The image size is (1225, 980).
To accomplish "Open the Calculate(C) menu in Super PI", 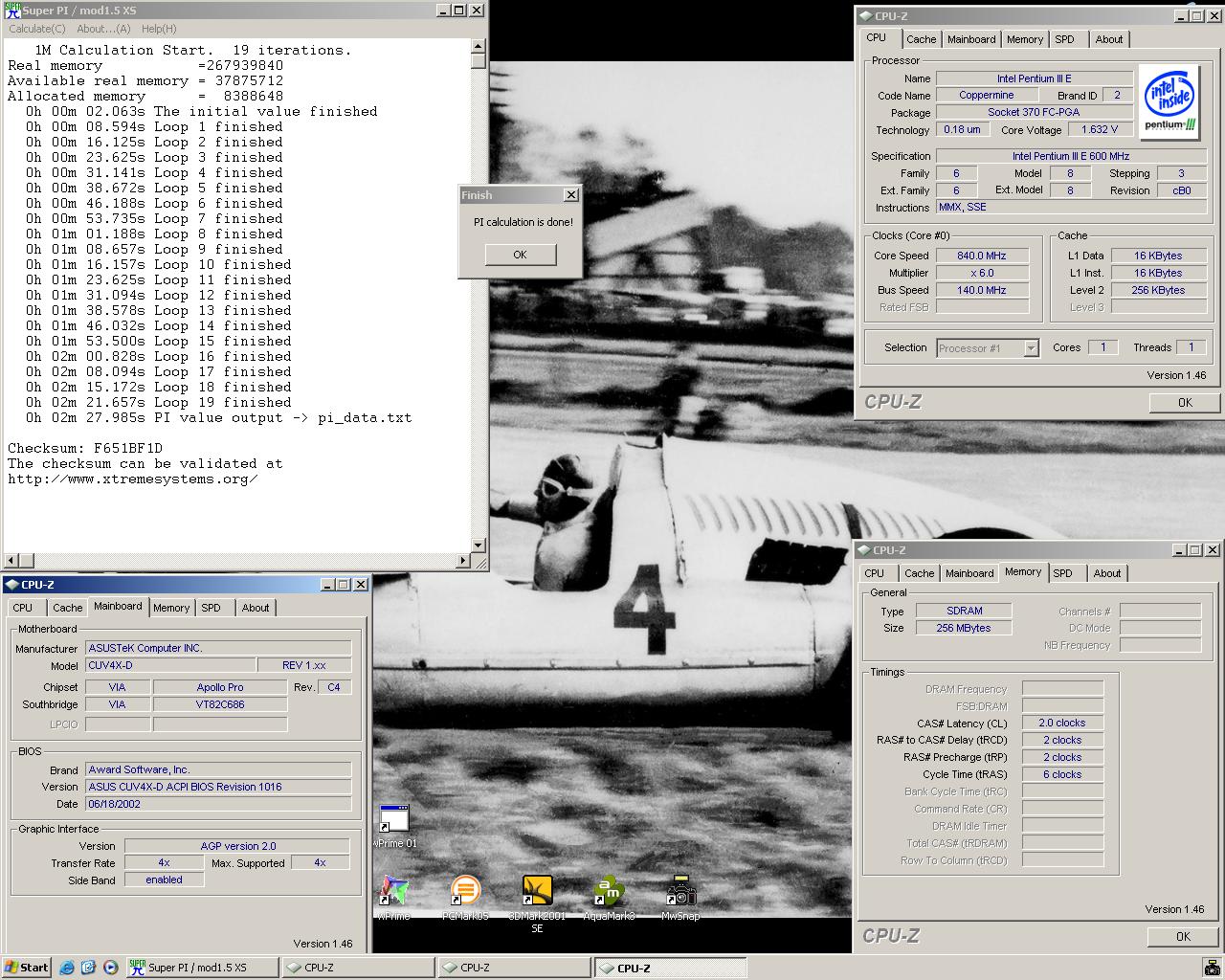I will point(37,29).
